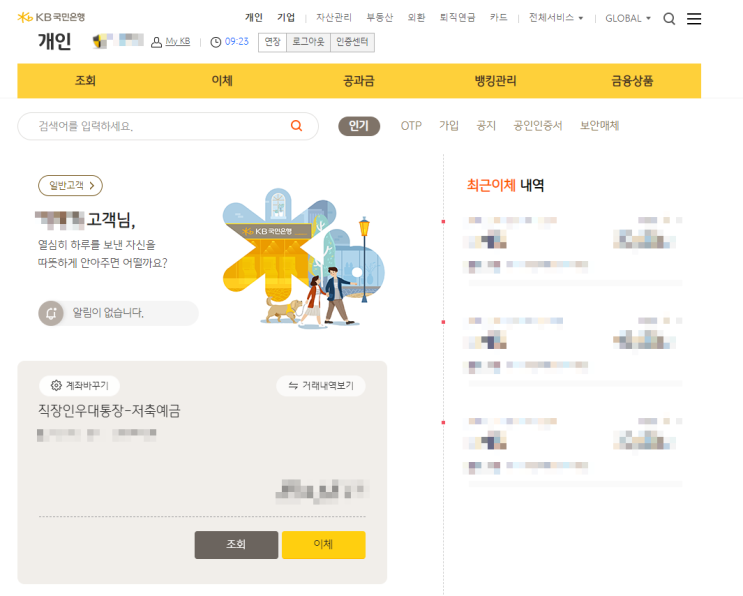Open 카드 in the top navigation
The width and height of the screenshot is (743, 596).
[498, 18]
